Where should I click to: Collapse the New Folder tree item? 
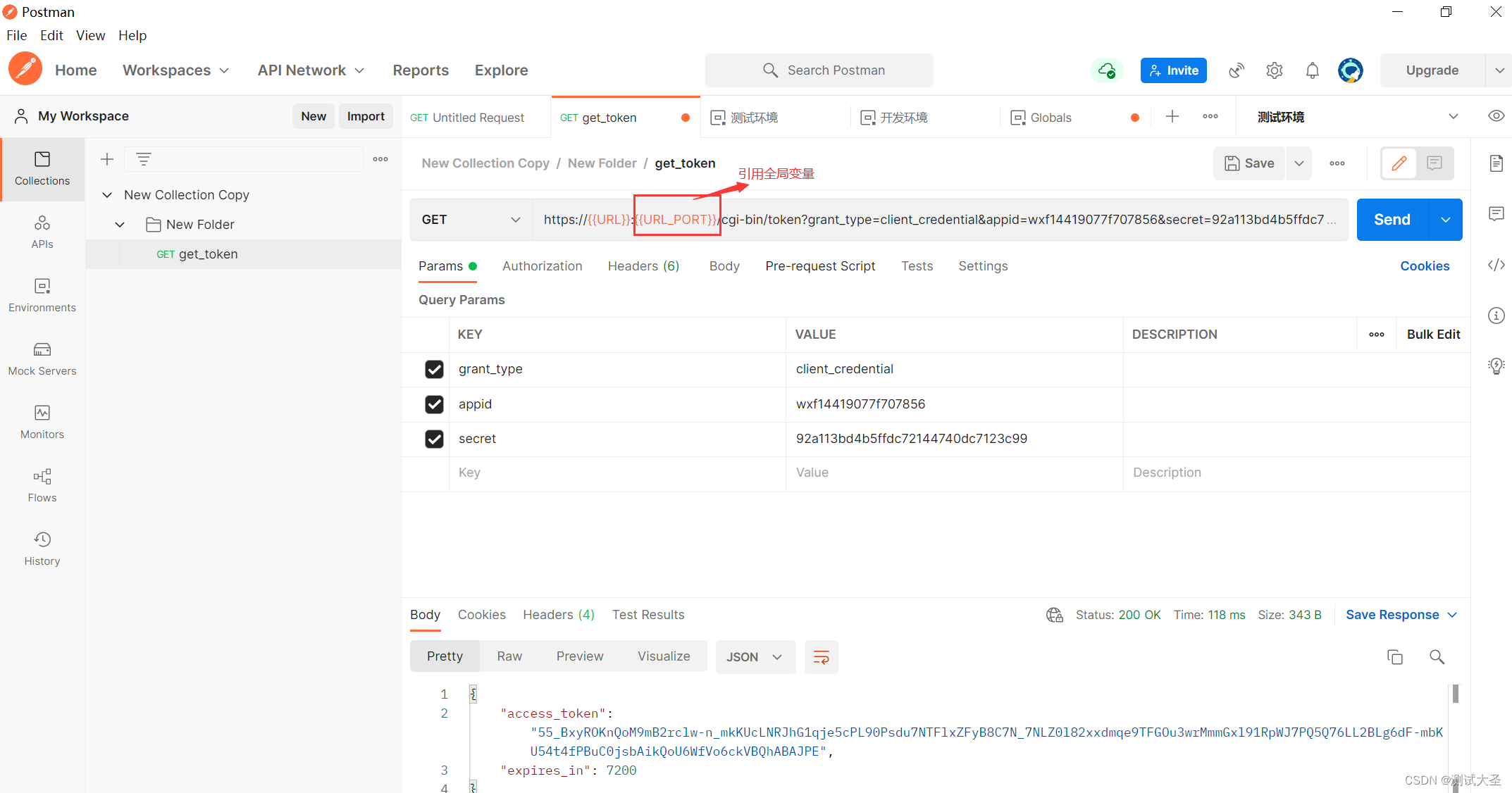click(120, 225)
